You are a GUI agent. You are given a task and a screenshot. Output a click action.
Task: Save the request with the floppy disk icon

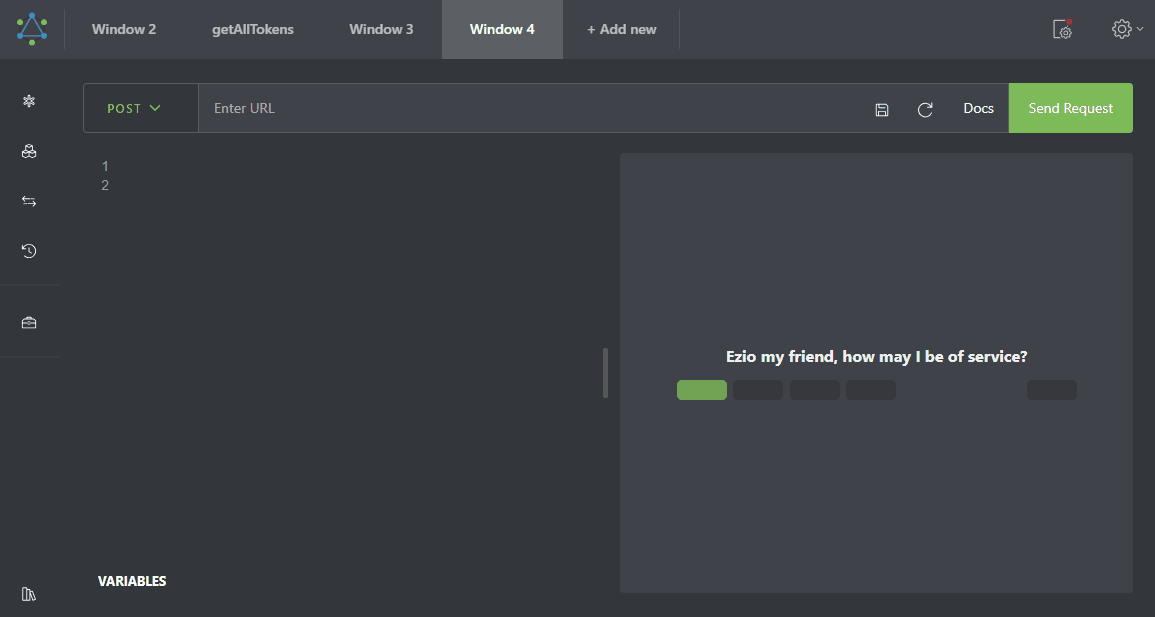coord(882,110)
